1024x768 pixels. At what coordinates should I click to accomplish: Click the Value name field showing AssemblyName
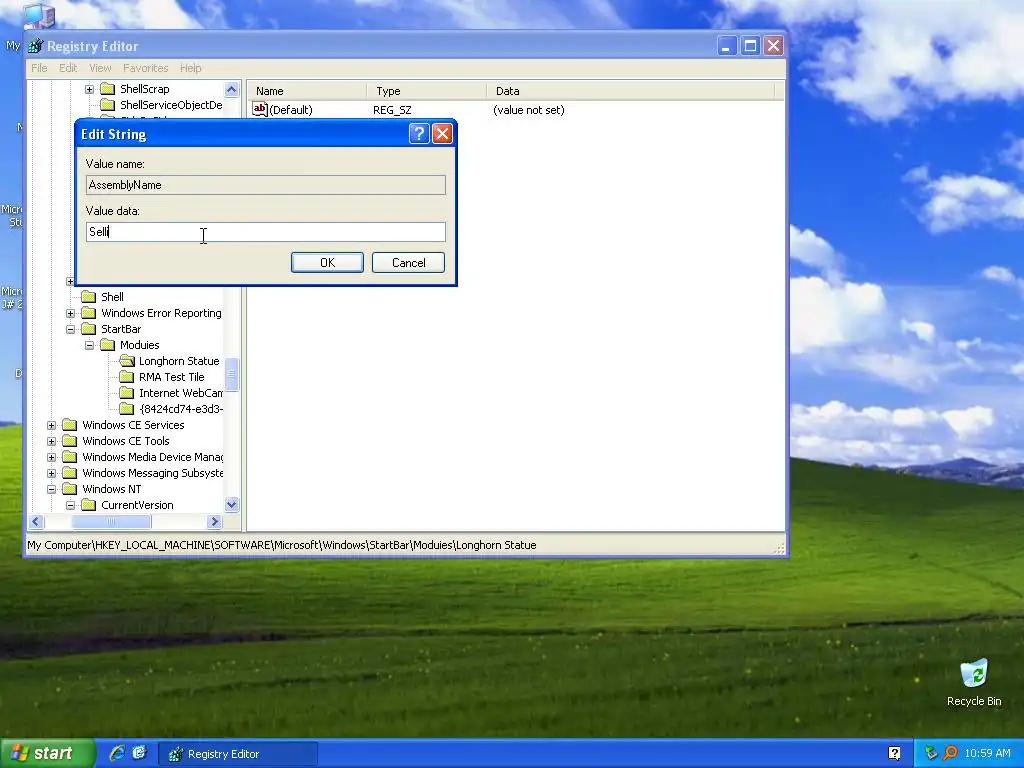pyautogui.click(x=266, y=185)
